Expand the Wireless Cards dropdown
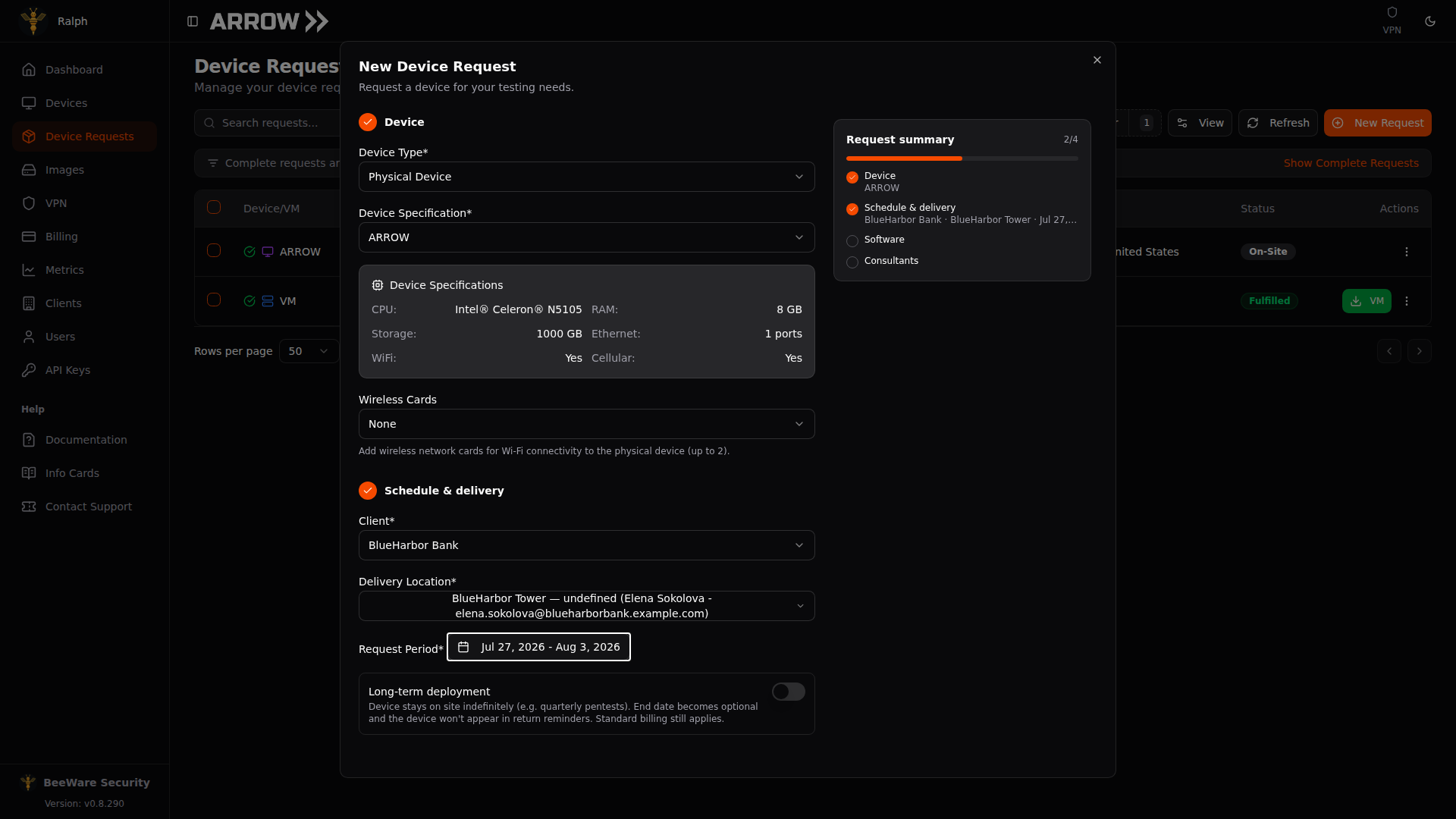Image resolution: width=1456 pixels, height=819 pixels. point(586,424)
